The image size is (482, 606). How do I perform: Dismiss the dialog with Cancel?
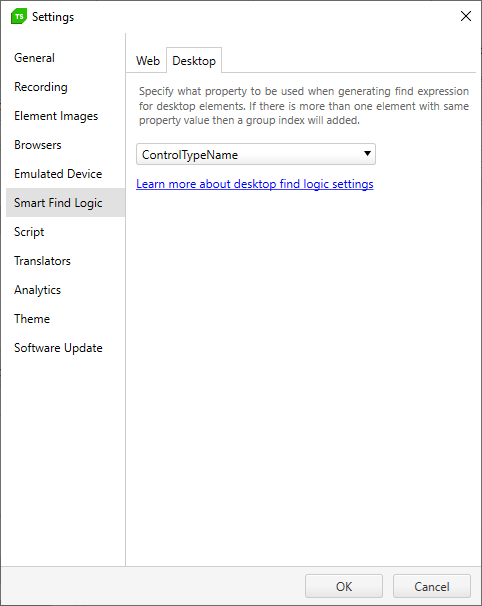[432, 586]
